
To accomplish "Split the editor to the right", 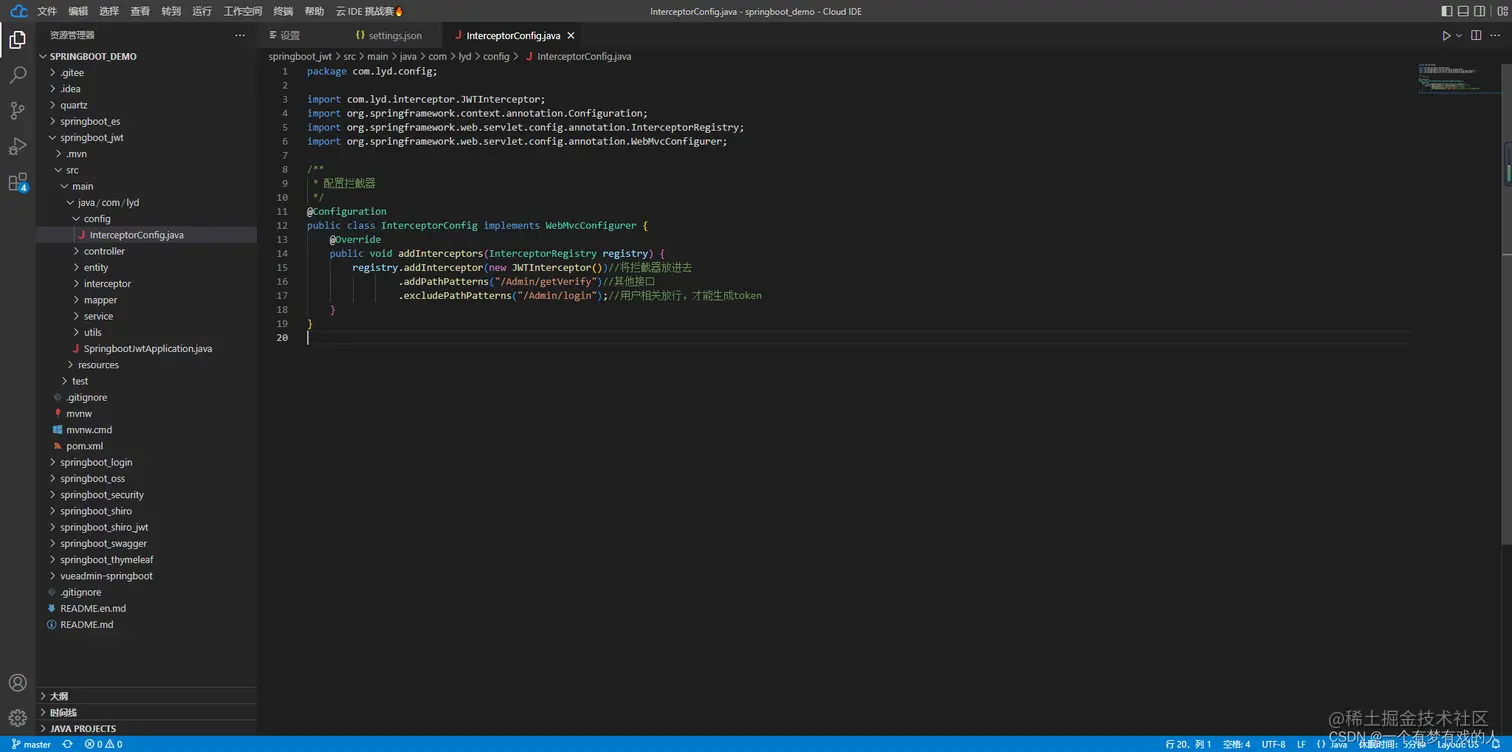I will pyautogui.click(x=1476, y=35).
